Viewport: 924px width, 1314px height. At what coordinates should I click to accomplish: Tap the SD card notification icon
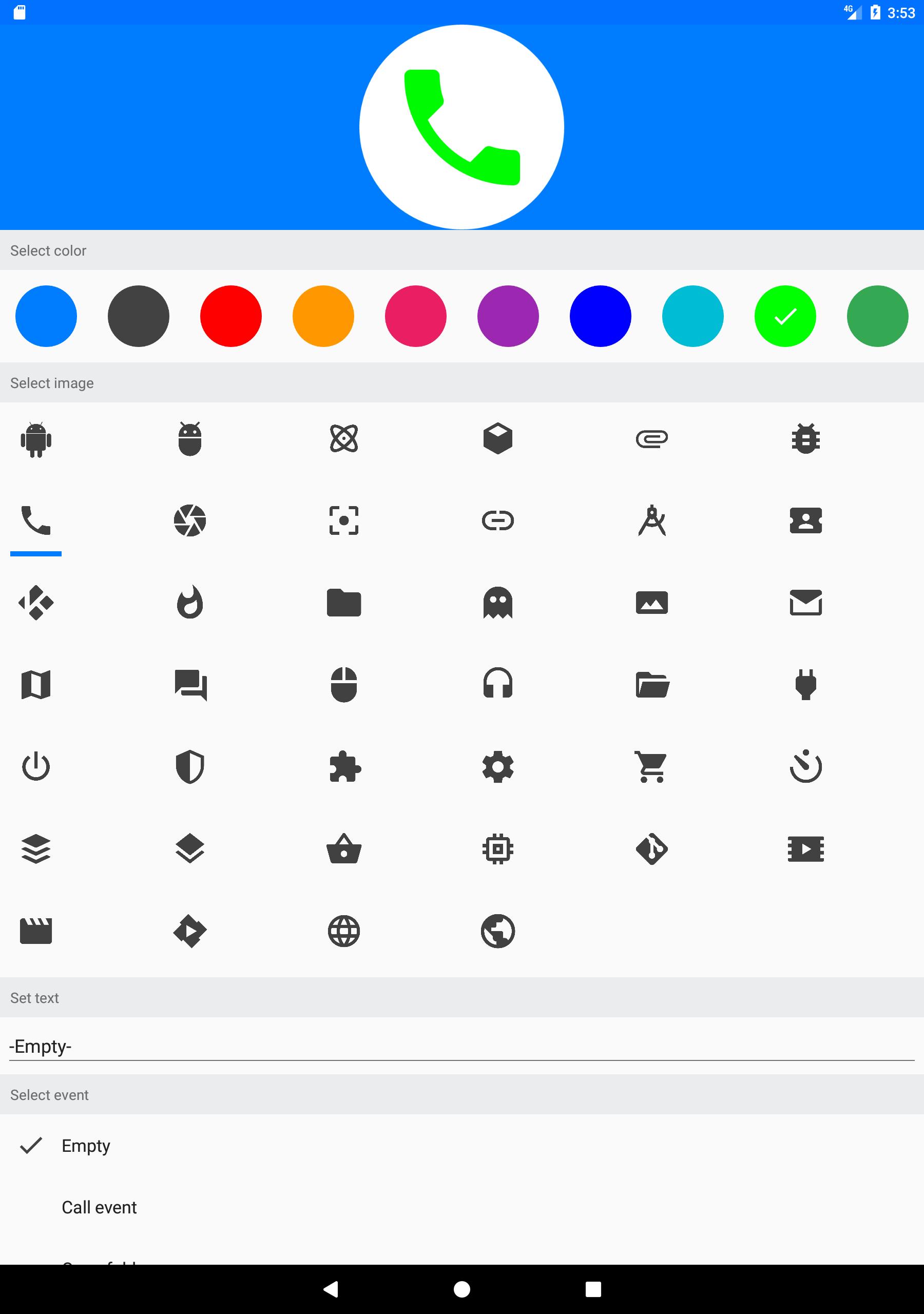[x=20, y=13]
